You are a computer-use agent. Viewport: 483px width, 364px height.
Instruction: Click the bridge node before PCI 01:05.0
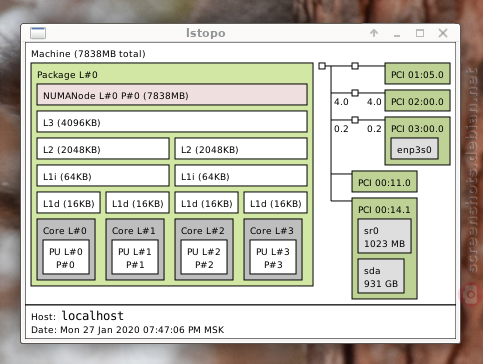(x=355, y=66)
